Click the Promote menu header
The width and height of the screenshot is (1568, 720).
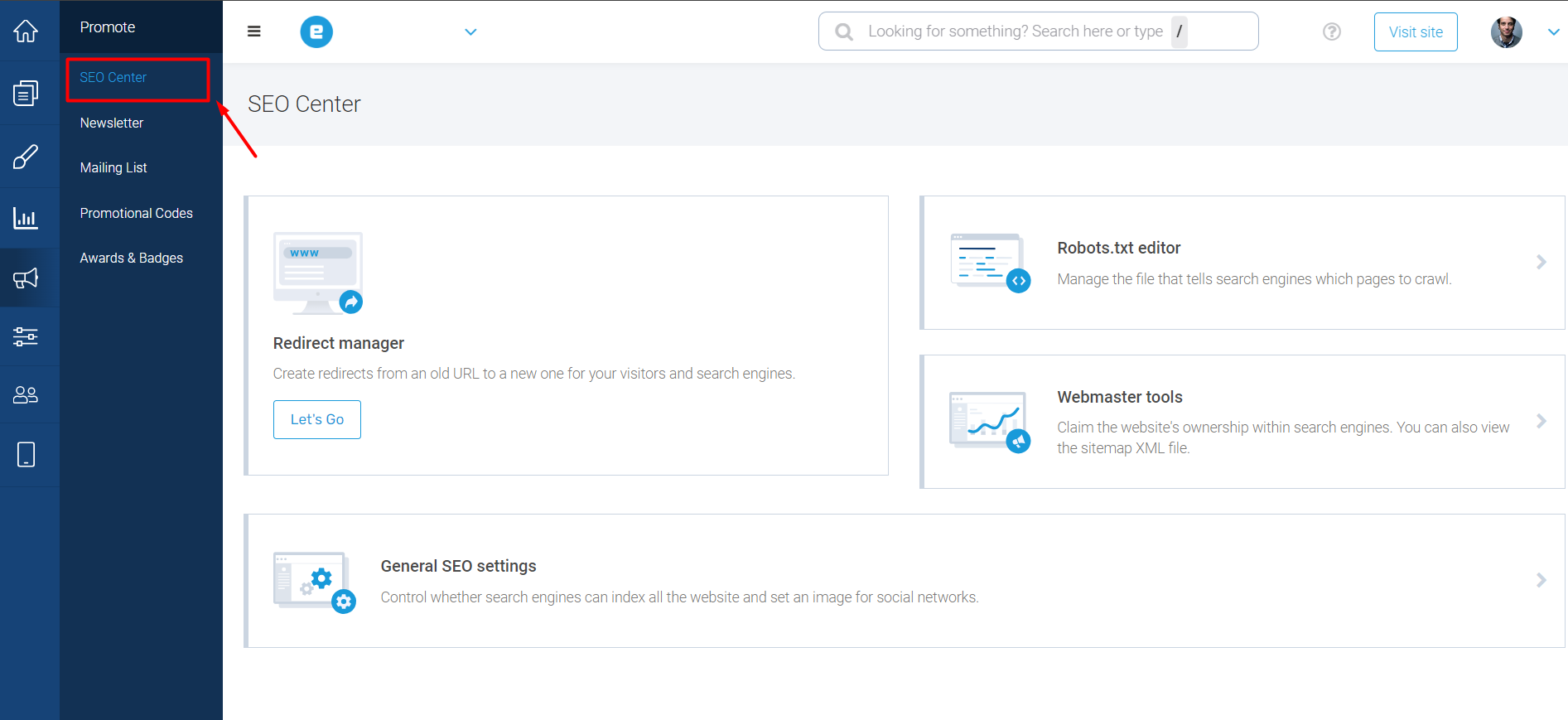tap(108, 27)
